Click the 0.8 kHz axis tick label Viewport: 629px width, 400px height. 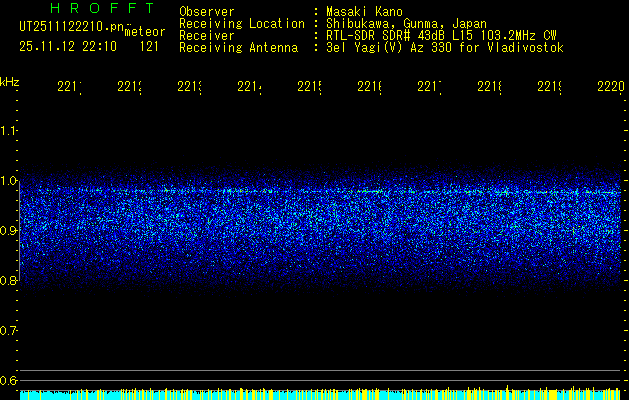coord(8,280)
